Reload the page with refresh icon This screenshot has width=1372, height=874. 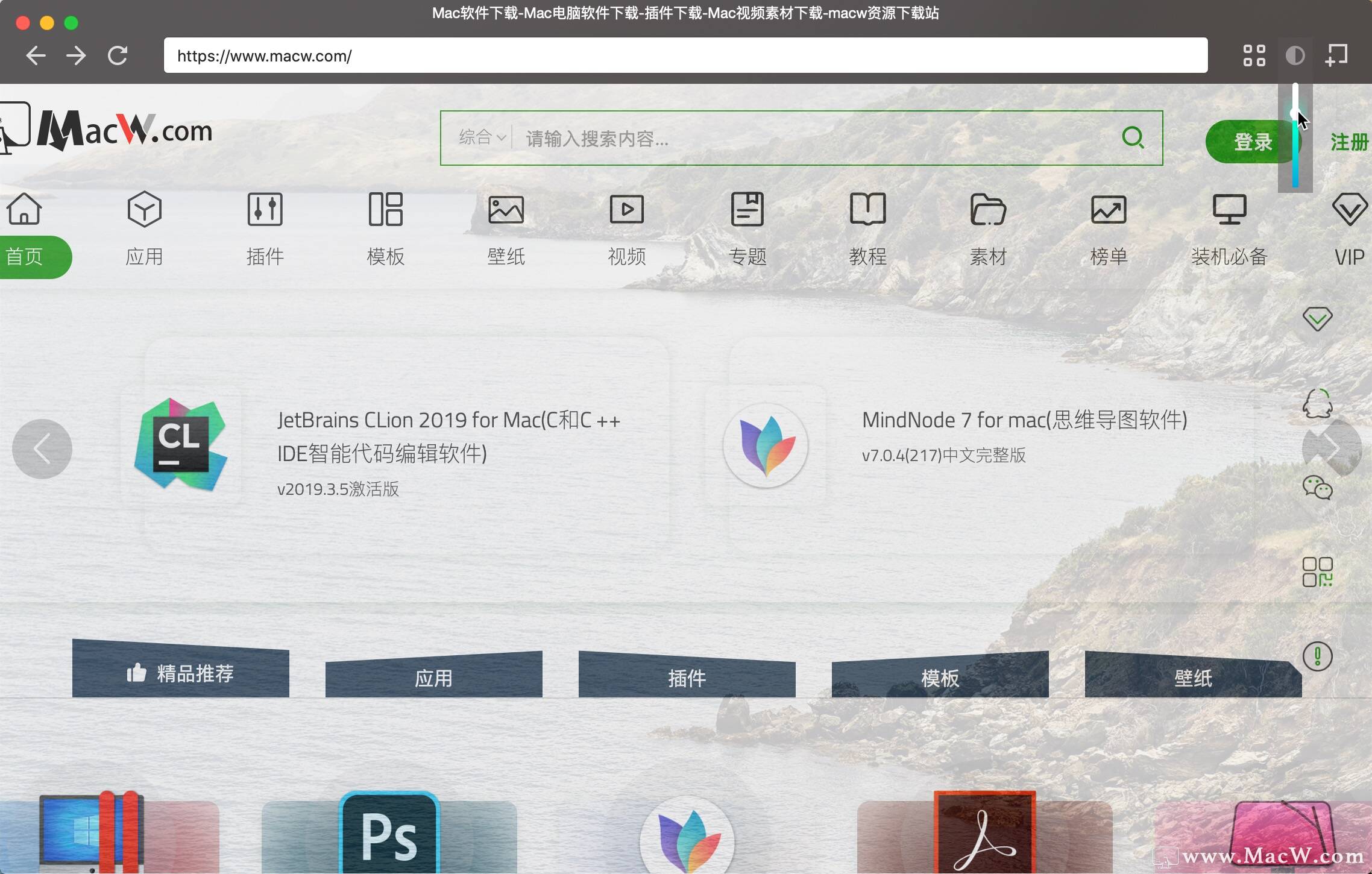118,55
